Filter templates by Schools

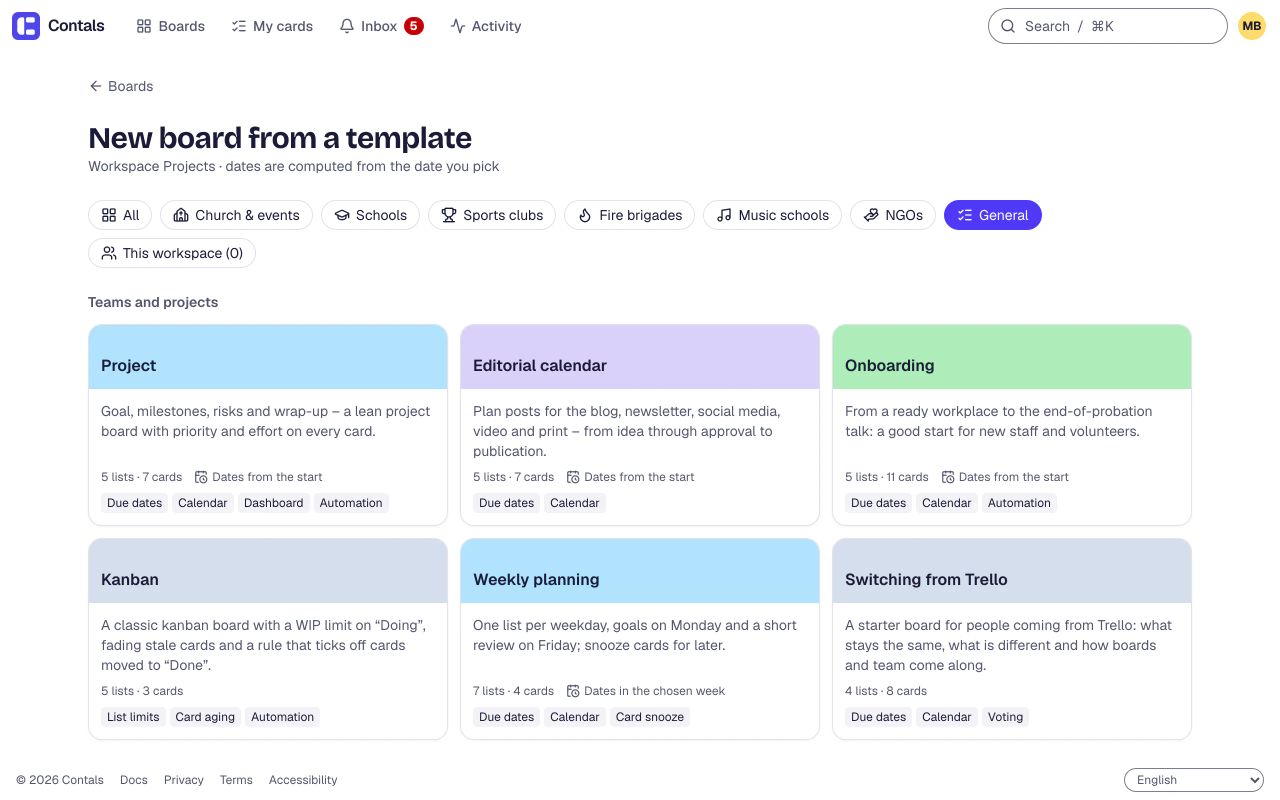(x=370, y=215)
